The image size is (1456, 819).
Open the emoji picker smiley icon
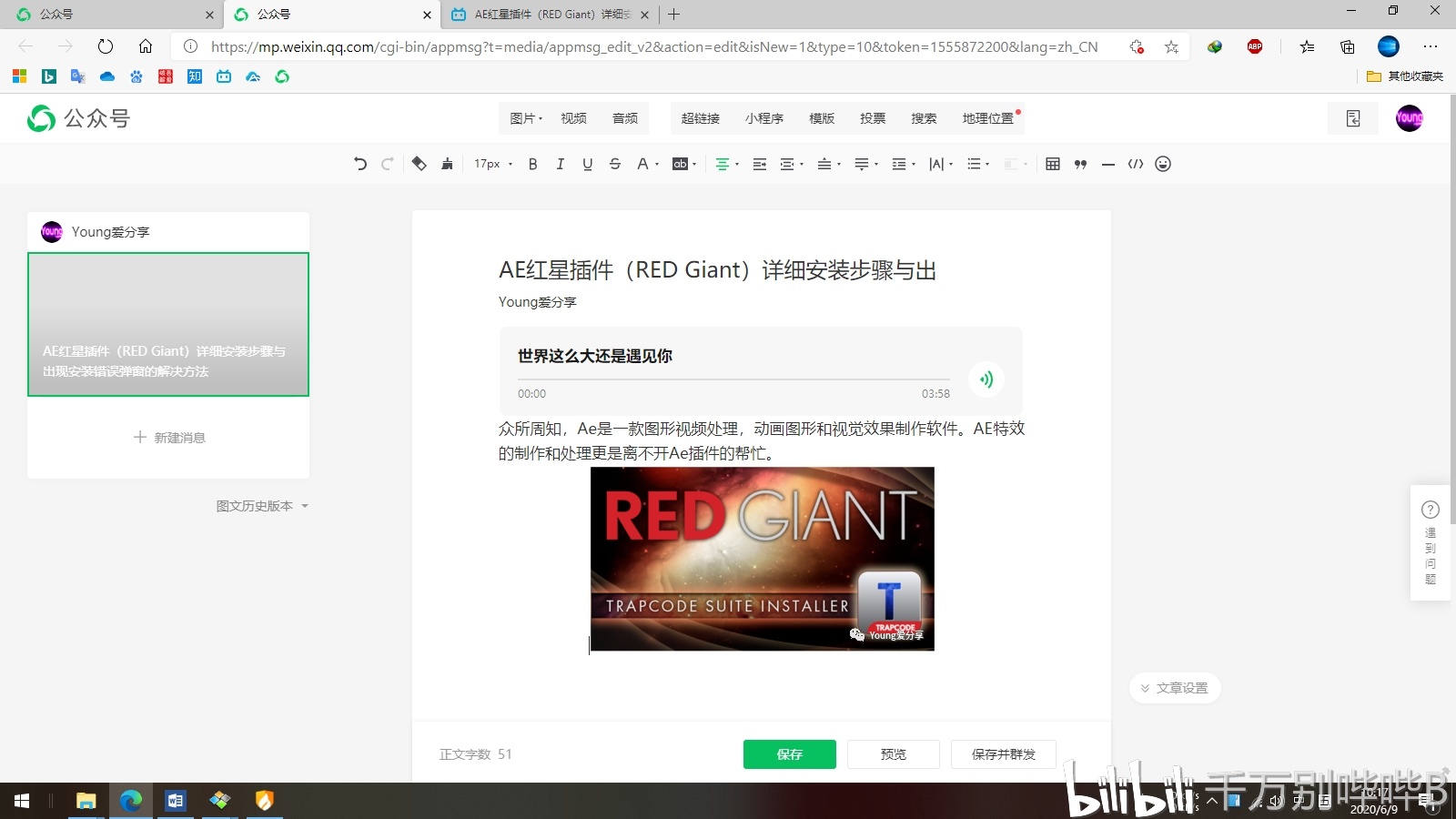pos(1163,164)
